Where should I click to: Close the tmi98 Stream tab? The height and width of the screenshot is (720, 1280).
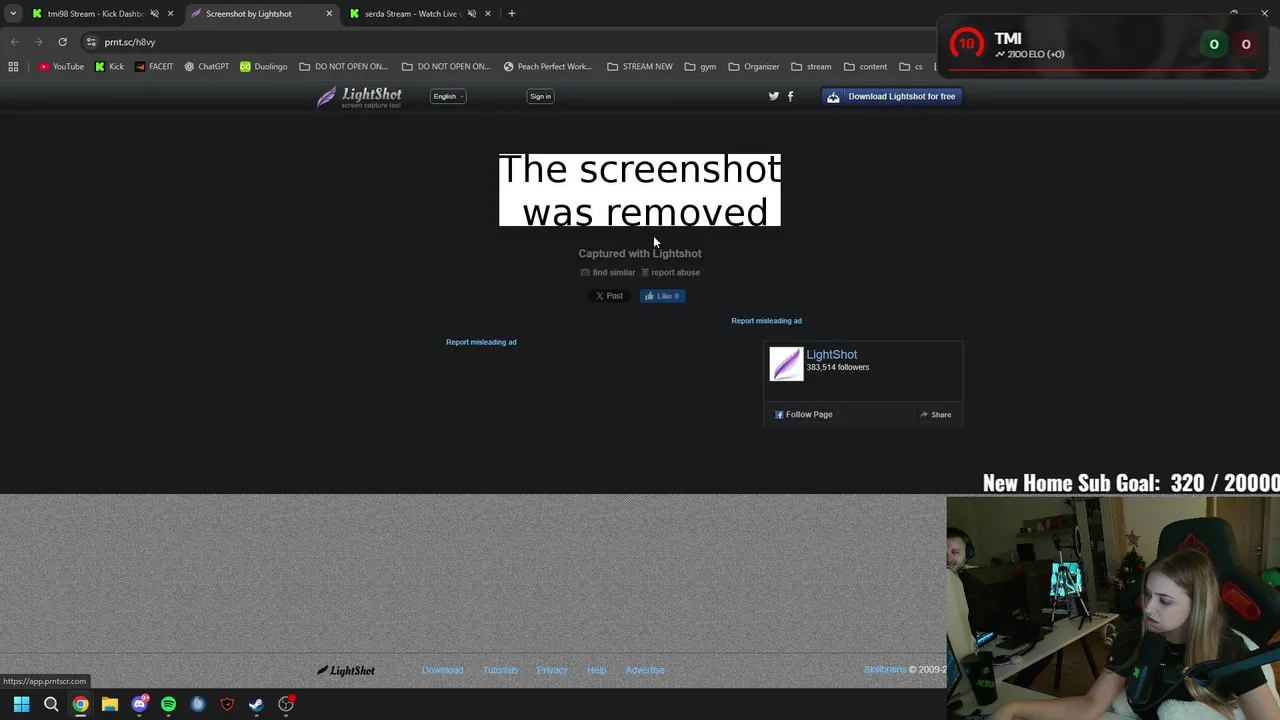(170, 14)
